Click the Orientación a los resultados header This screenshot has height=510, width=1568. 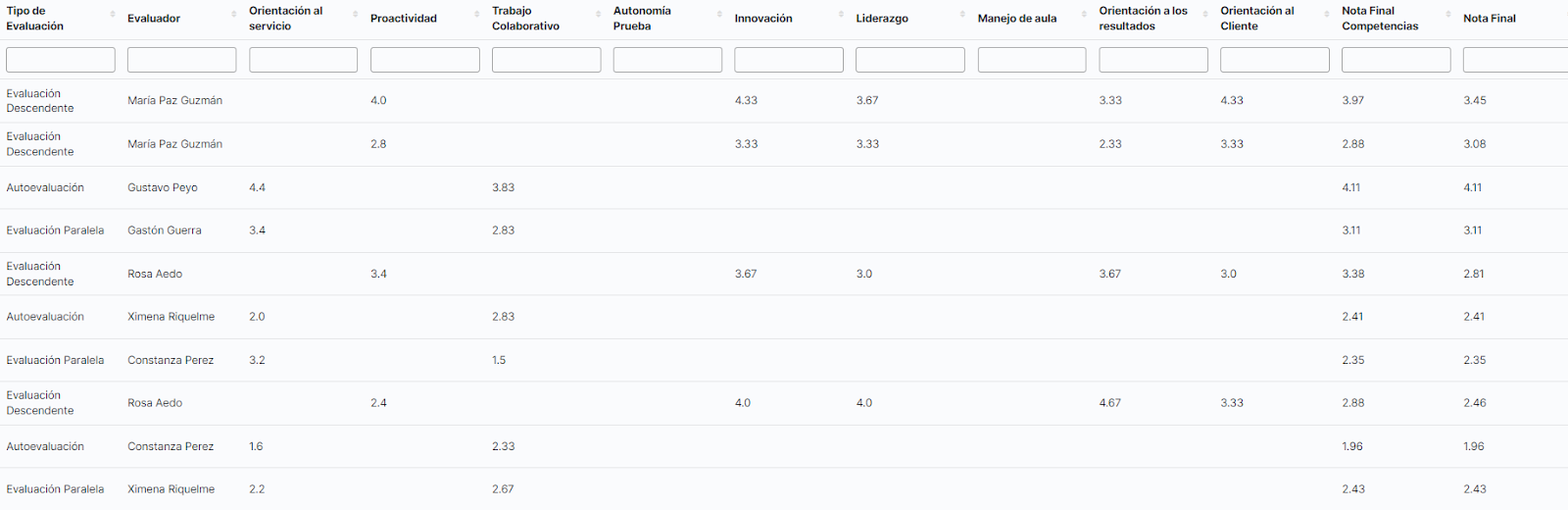click(x=1143, y=19)
